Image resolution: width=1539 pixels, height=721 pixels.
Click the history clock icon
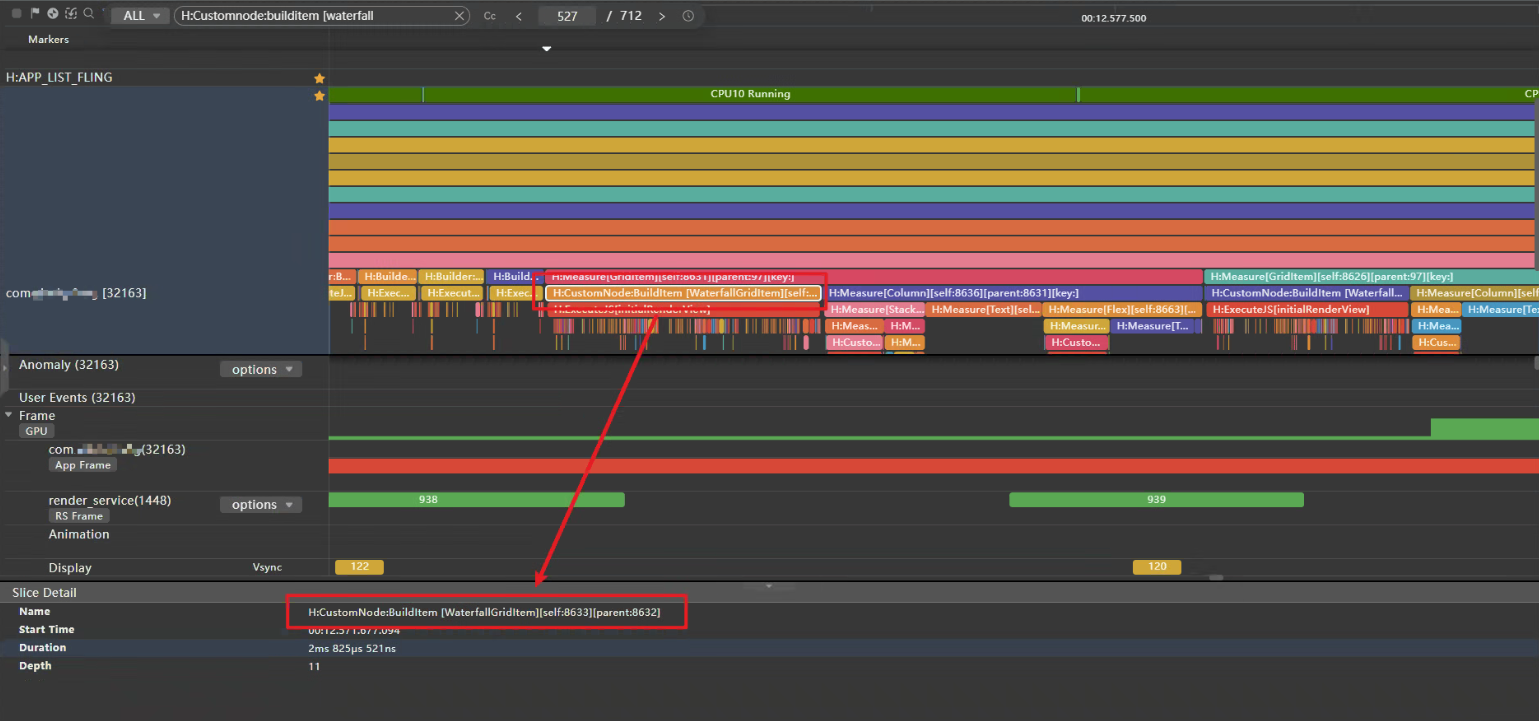point(688,16)
